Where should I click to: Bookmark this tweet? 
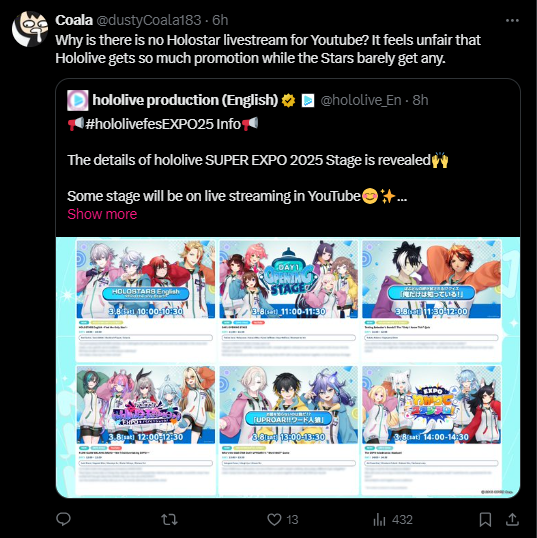pos(485,519)
